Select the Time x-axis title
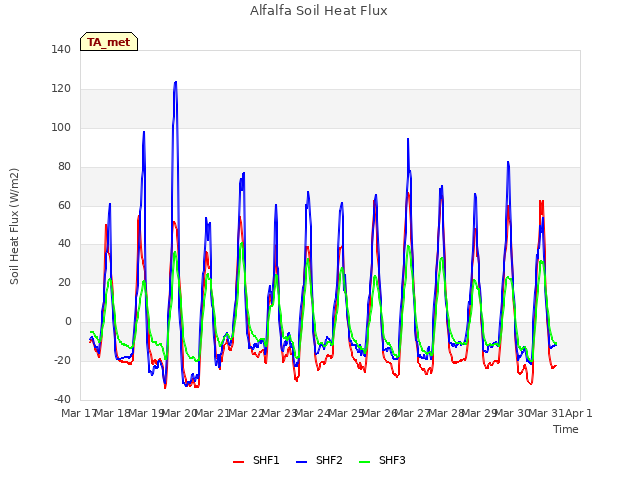The width and height of the screenshot is (640, 480). 566,429
